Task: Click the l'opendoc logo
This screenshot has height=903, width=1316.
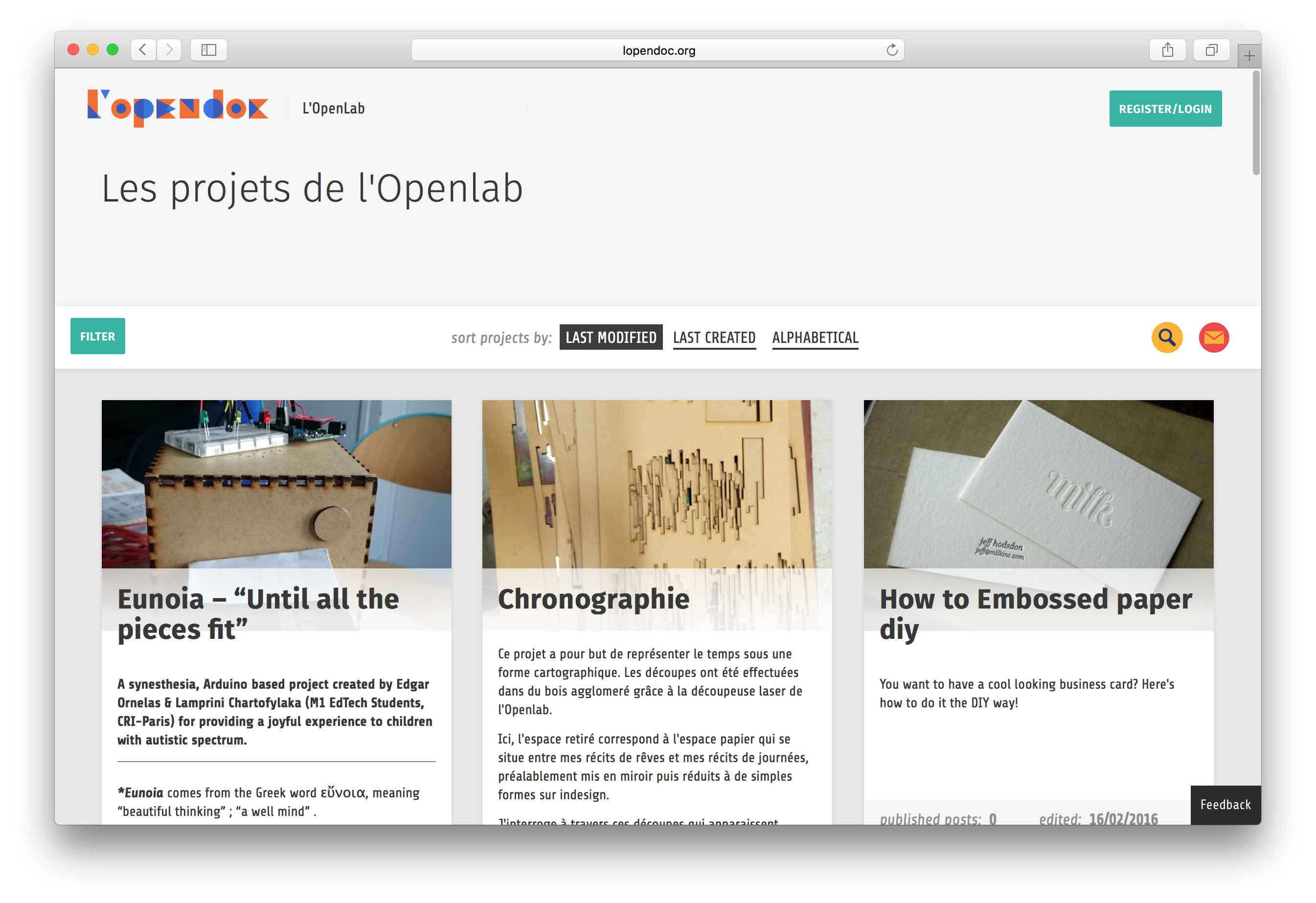Action: [177, 108]
